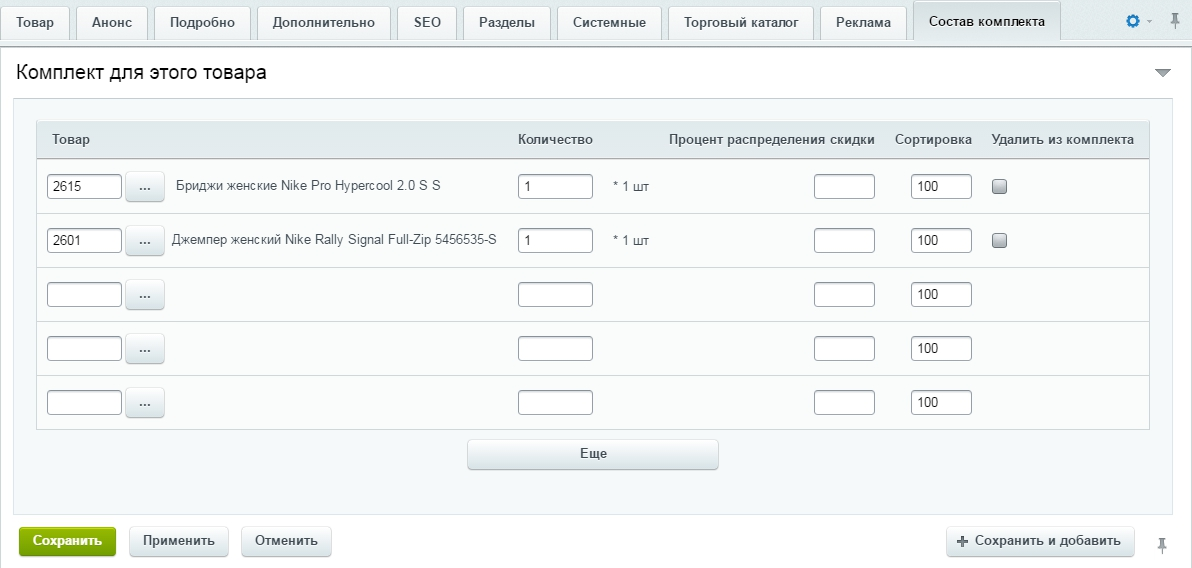Click the Количество column header
1192x568 pixels.
point(555,139)
